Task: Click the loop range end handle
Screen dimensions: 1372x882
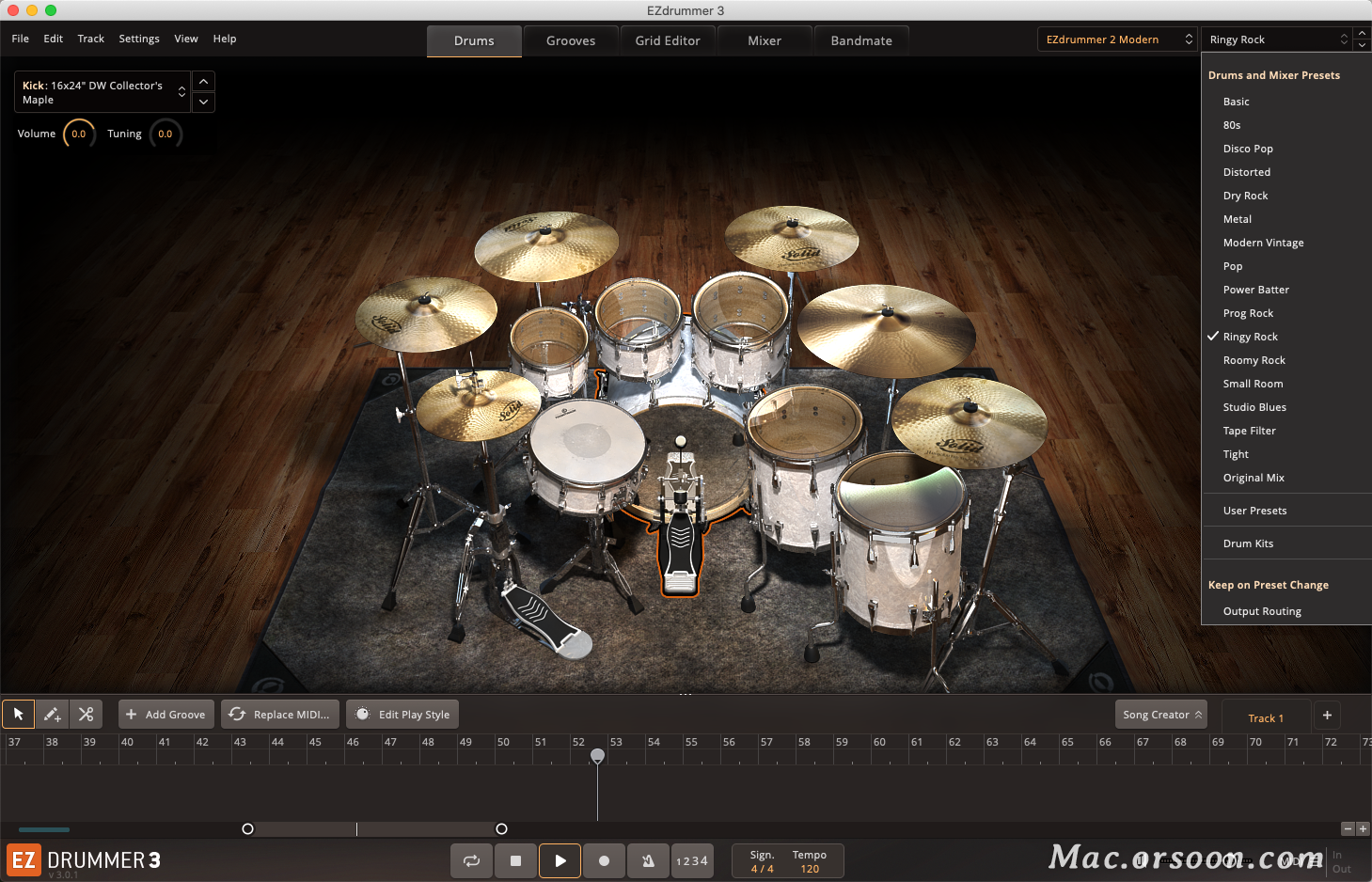Action: click(x=501, y=828)
